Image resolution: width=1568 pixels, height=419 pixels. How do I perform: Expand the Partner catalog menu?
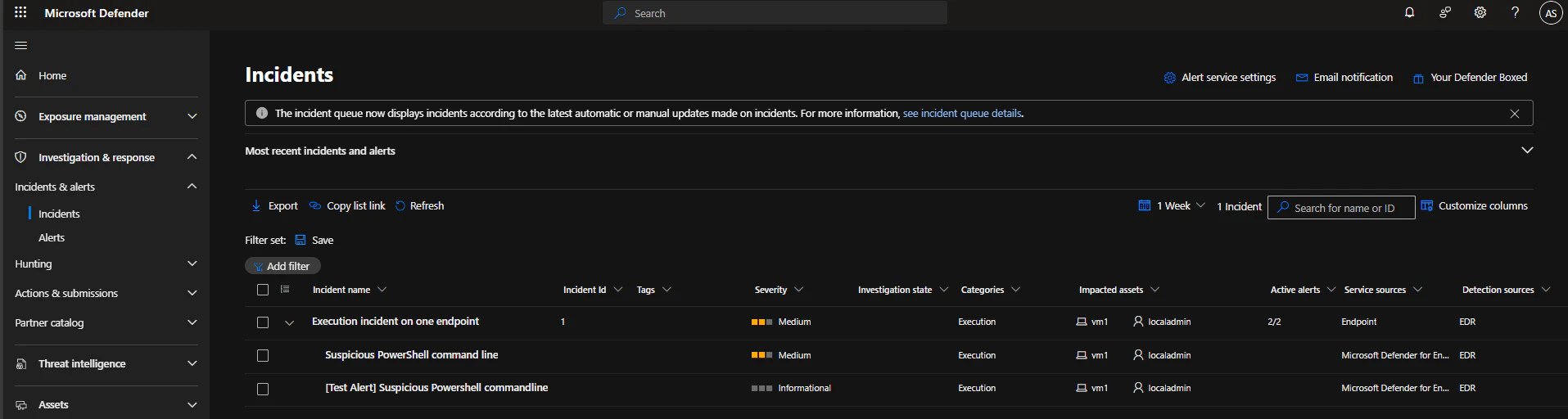point(192,322)
